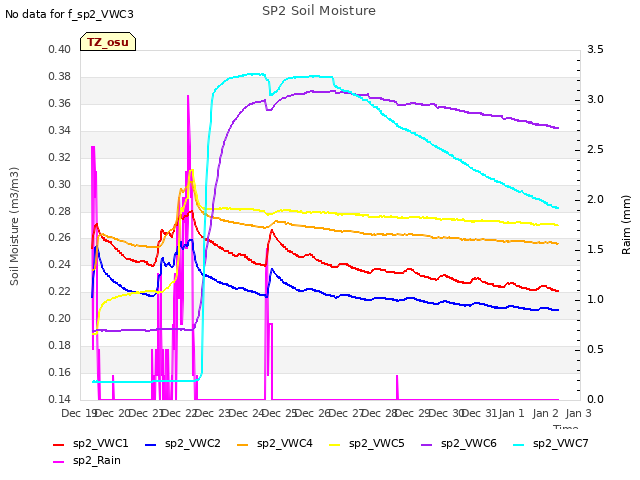Click the SP2 Soil Moisture chart title
Screen dimensions: 640x480
(x=319, y=11)
